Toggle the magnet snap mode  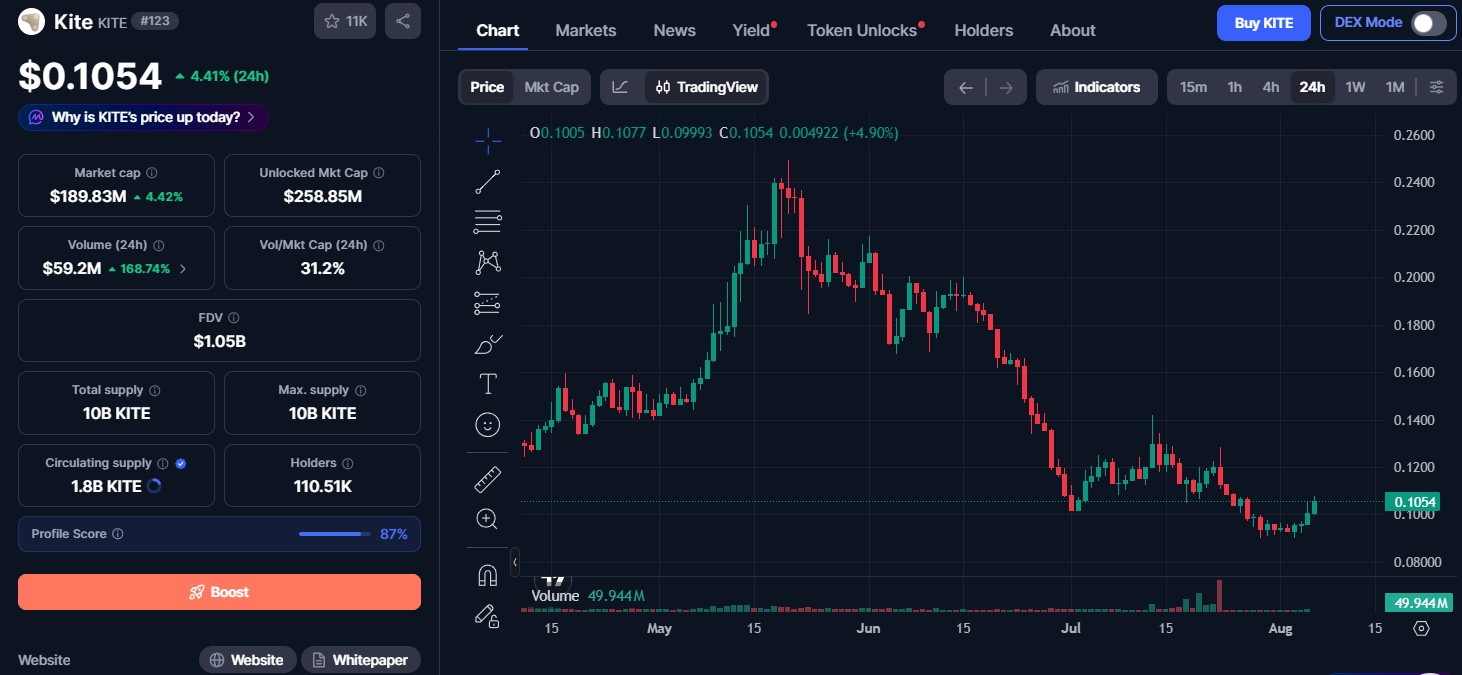click(x=488, y=575)
